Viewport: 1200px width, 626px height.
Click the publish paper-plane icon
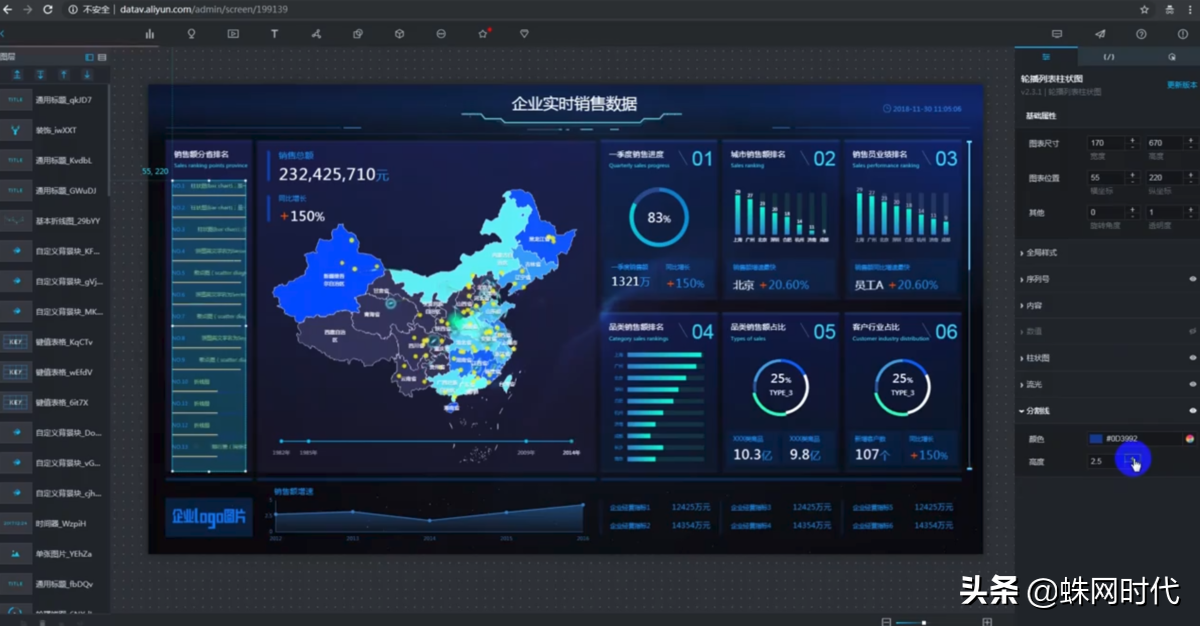[x=1100, y=33]
